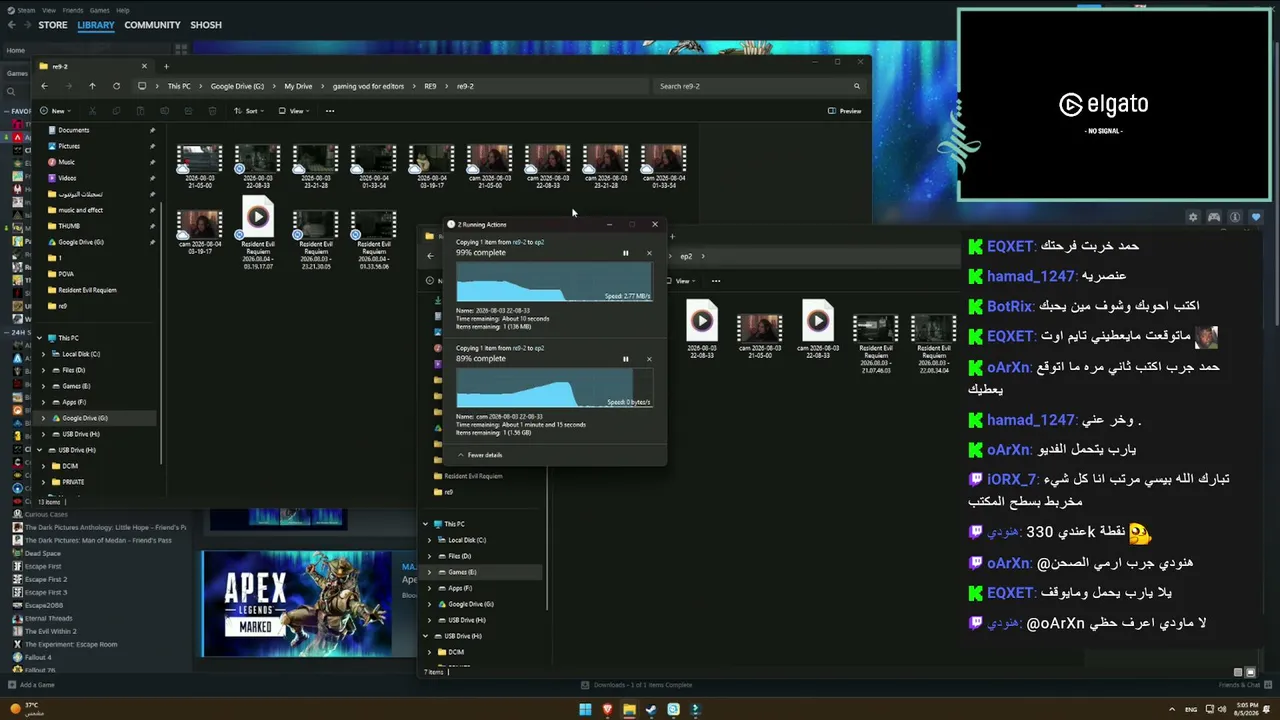The width and height of the screenshot is (1280, 720).
Task: Open the SHOSH profile tab in Steam
Action: coord(206,25)
